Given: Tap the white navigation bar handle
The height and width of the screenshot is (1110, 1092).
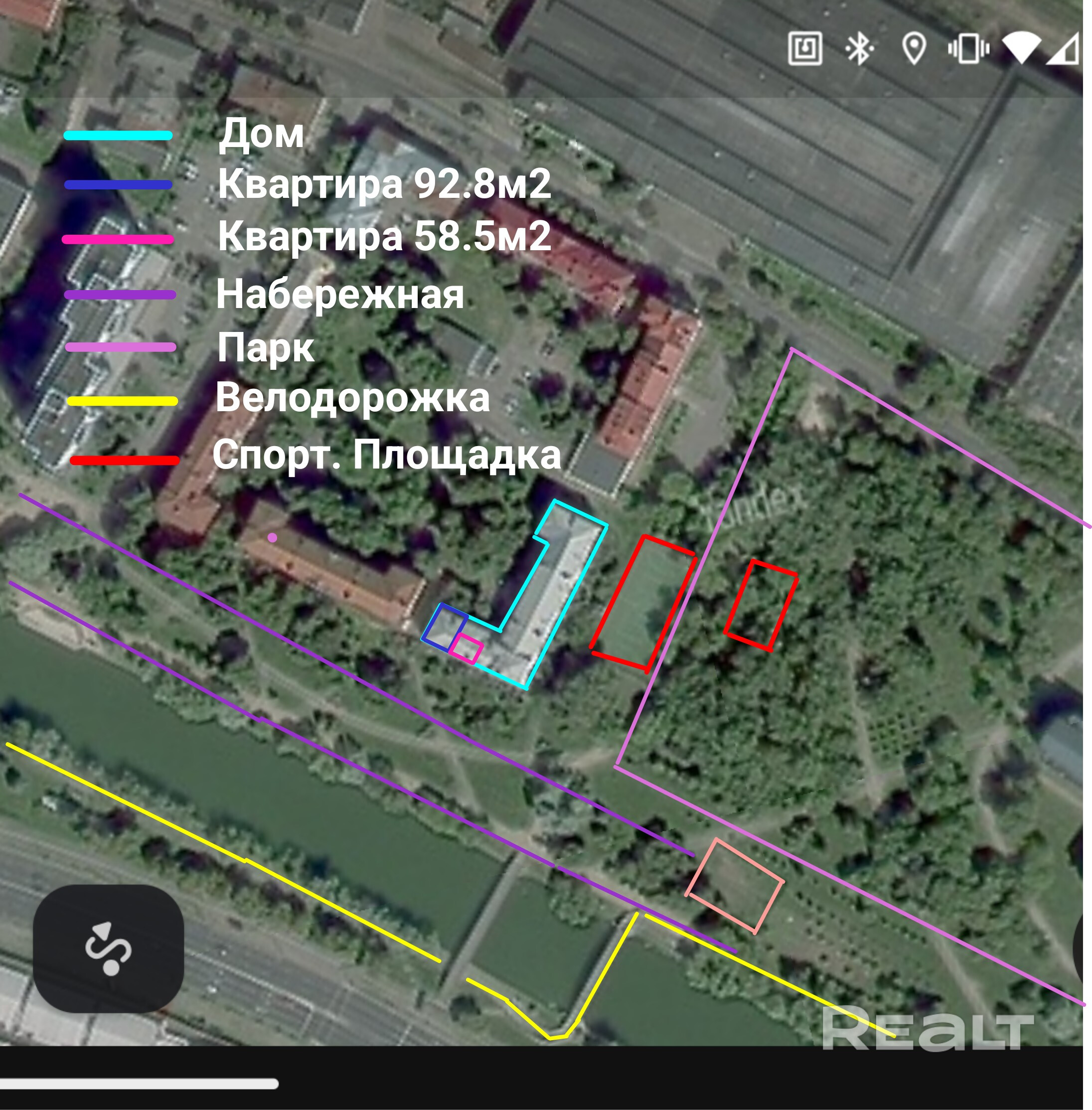Looking at the screenshot, I should coord(140,1084).
